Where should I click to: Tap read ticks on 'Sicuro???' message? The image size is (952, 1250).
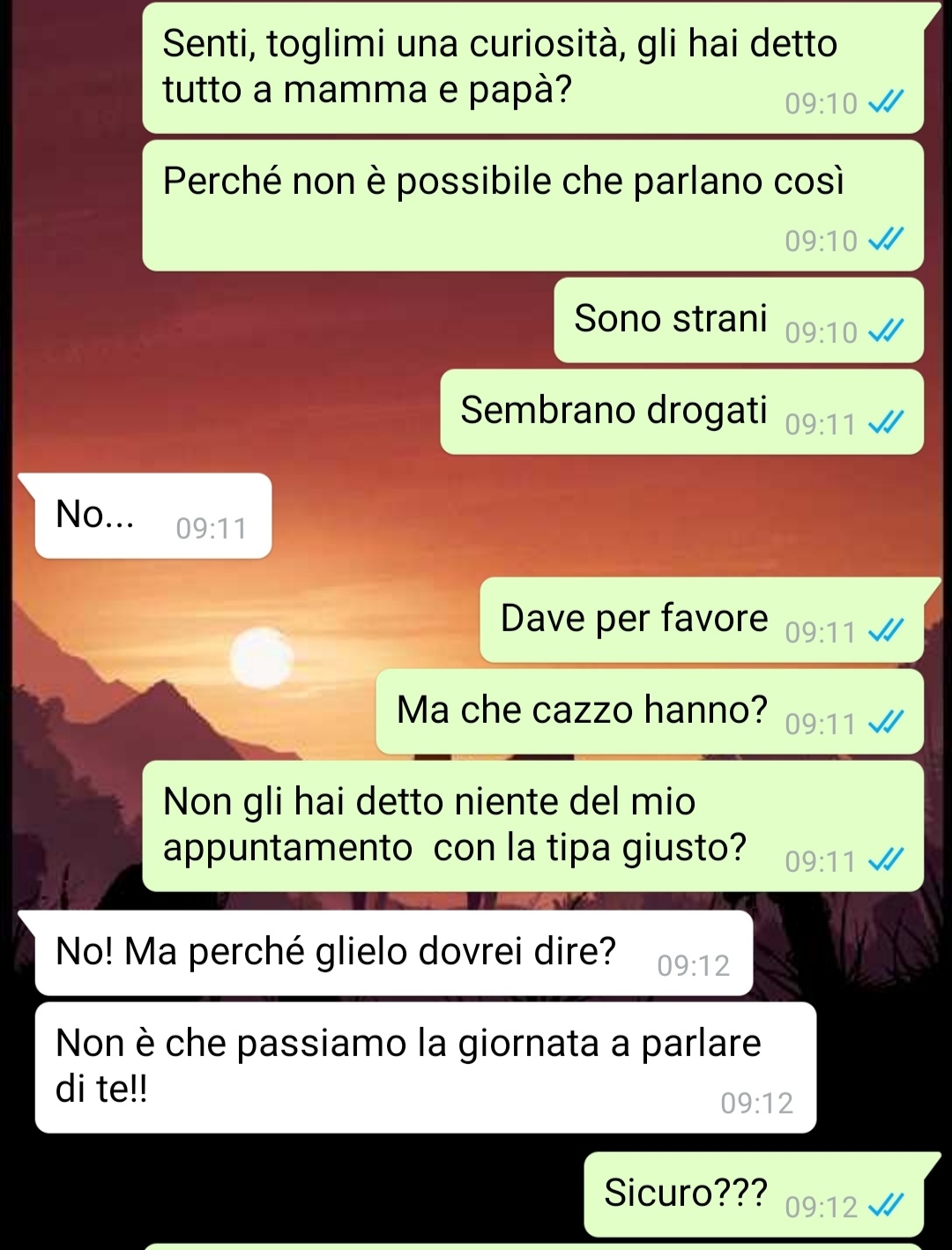point(886,1206)
